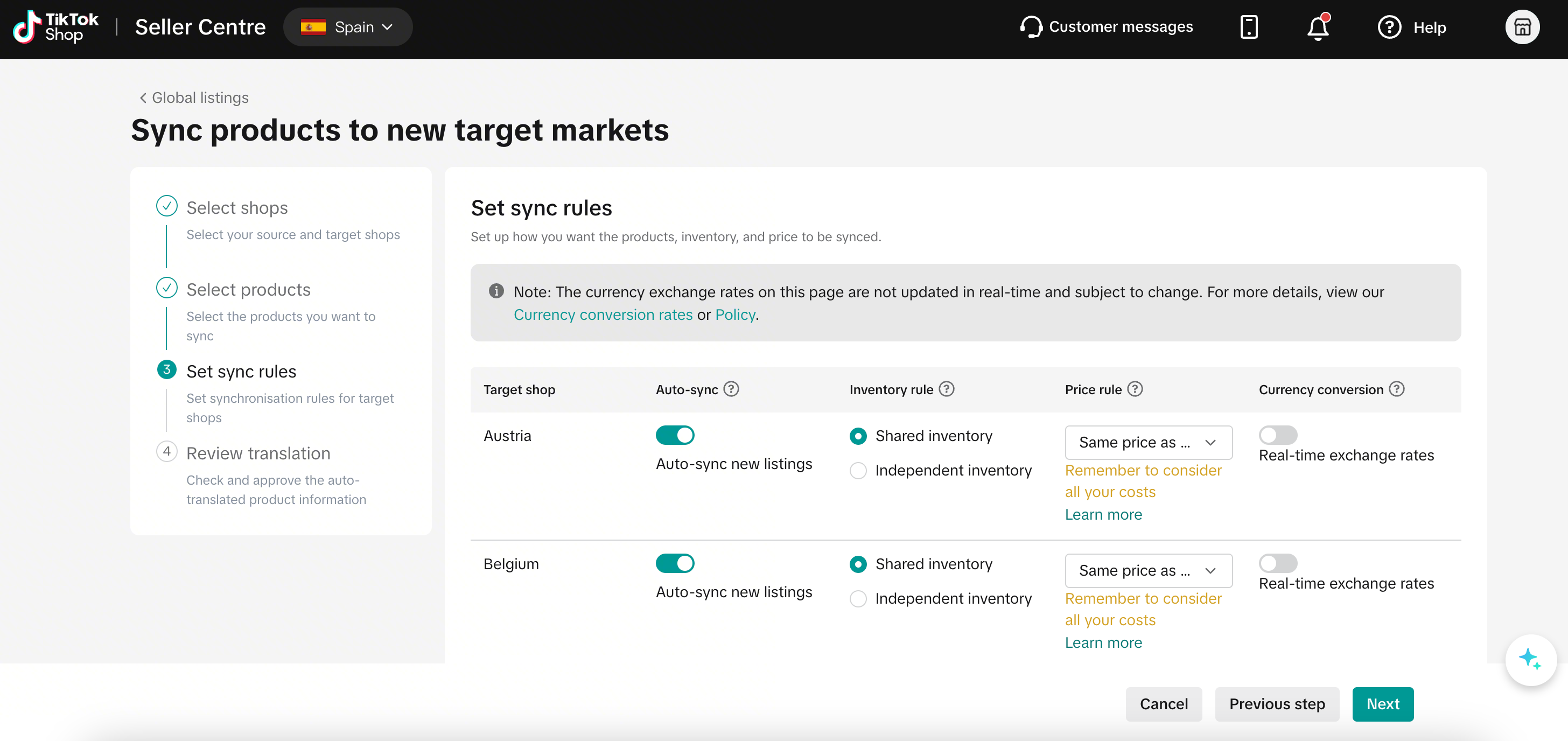
Task: Open the Policy link
Action: [x=734, y=315]
